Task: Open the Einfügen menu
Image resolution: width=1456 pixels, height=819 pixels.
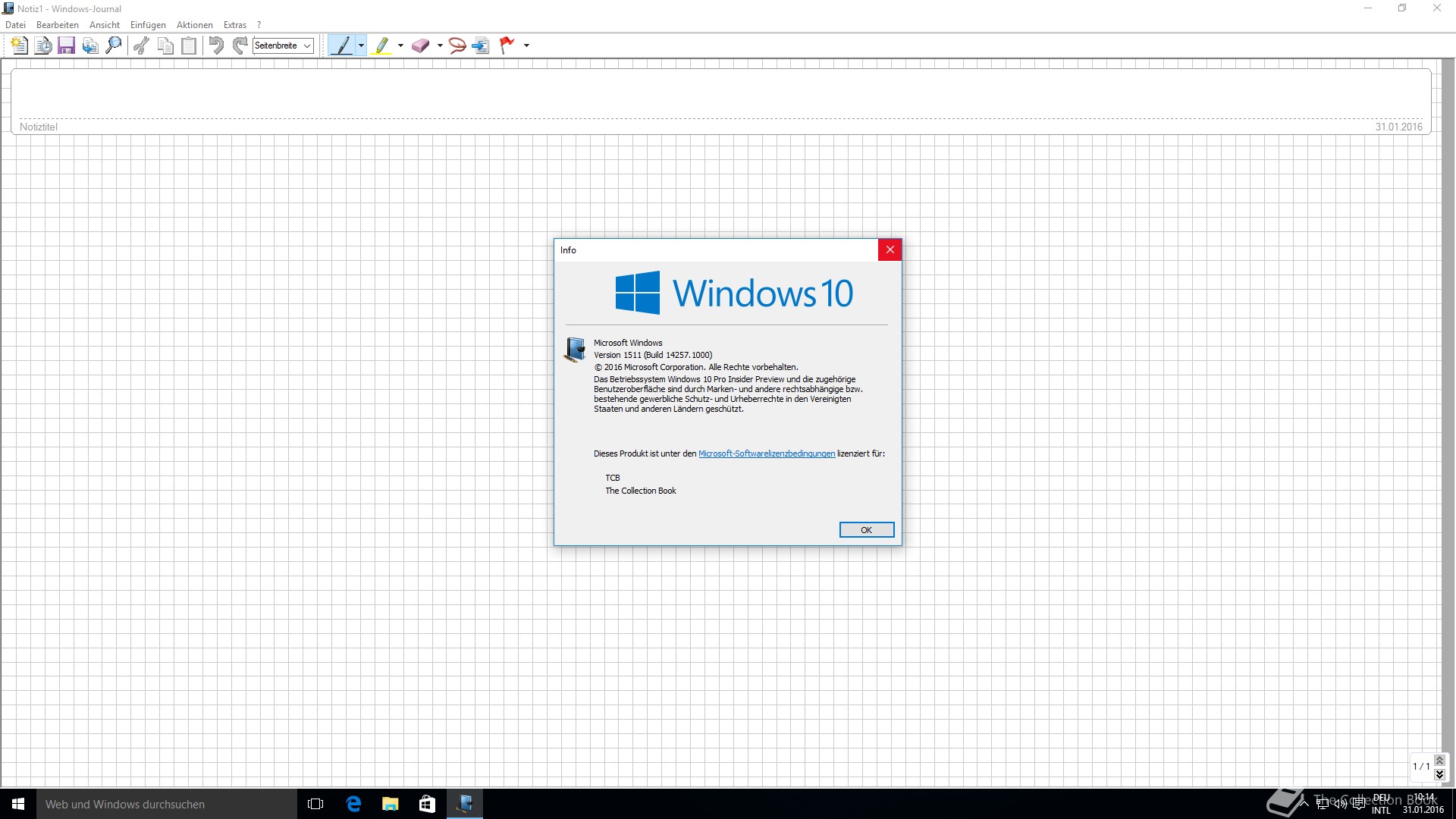Action: point(148,25)
